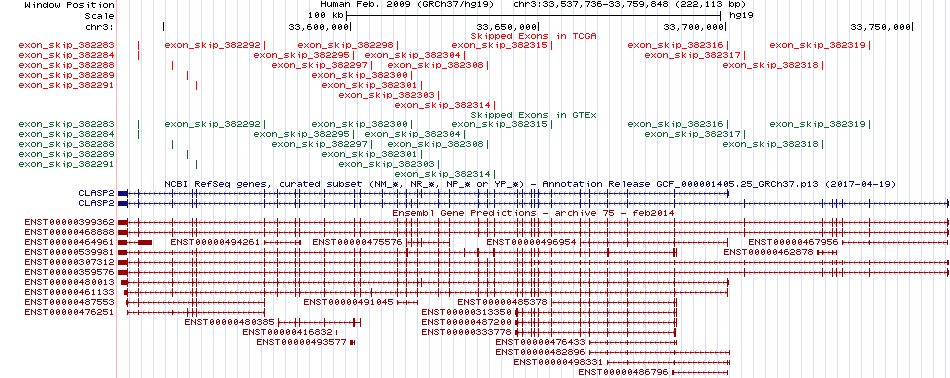Screen dimensions: 950x378
Task: Open transcript ENST00000468888
Action: pyautogui.click(x=69, y=232)
